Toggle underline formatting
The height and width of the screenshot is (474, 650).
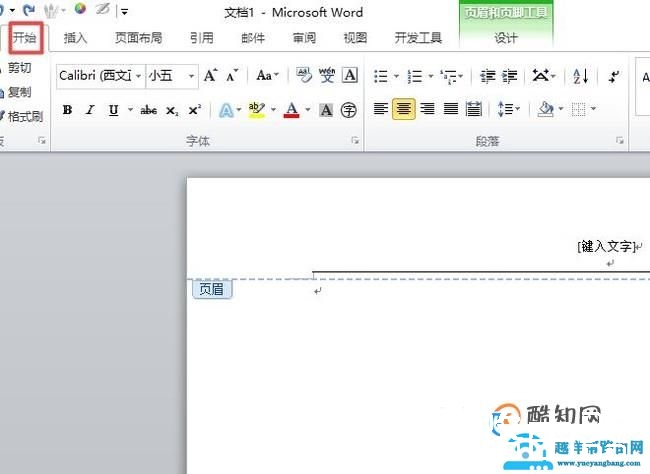(113, 110)
